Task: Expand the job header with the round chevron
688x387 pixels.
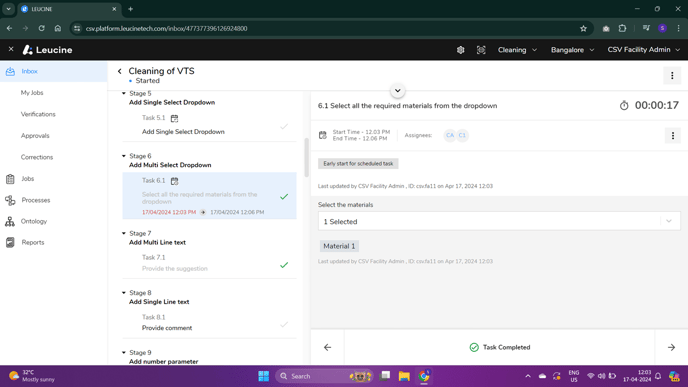Action: [398, 91]
